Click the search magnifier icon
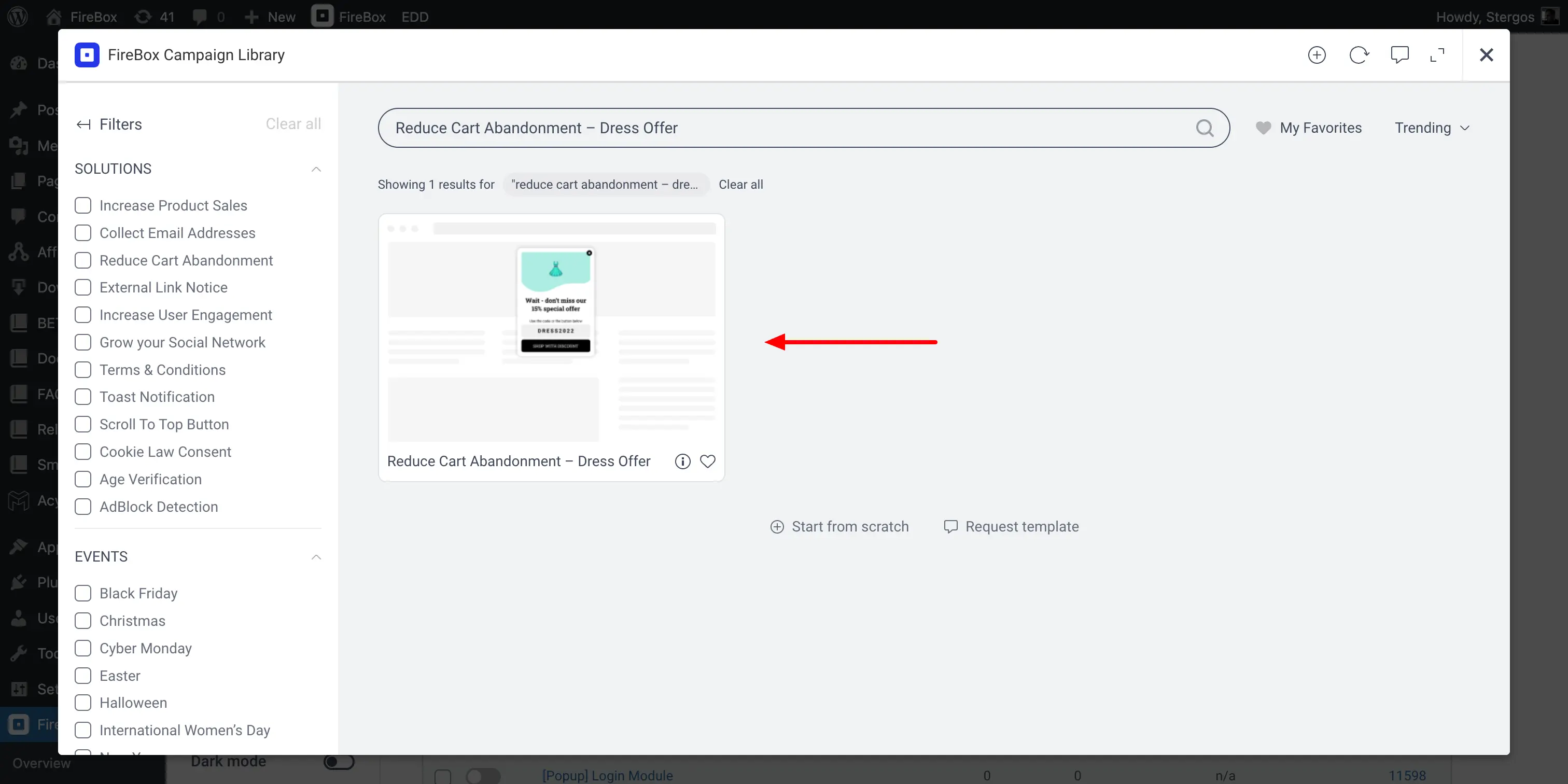The height and width of the screenshot is (784, 1568). pos(1205,128)
